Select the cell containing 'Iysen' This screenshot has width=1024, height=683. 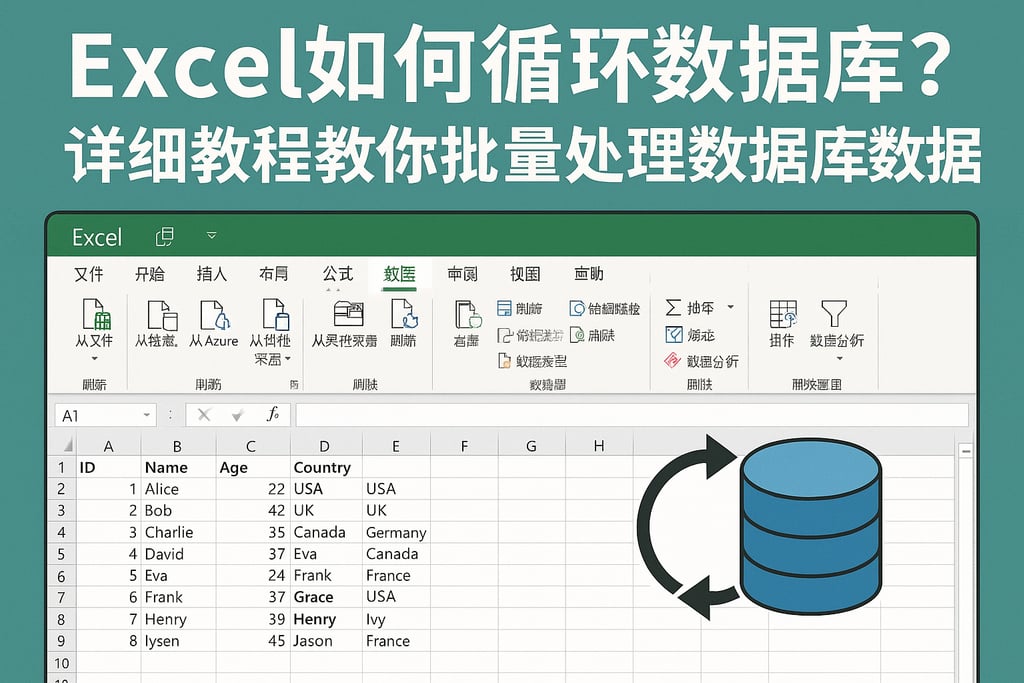pyautogui.click(x=178, y=641)
